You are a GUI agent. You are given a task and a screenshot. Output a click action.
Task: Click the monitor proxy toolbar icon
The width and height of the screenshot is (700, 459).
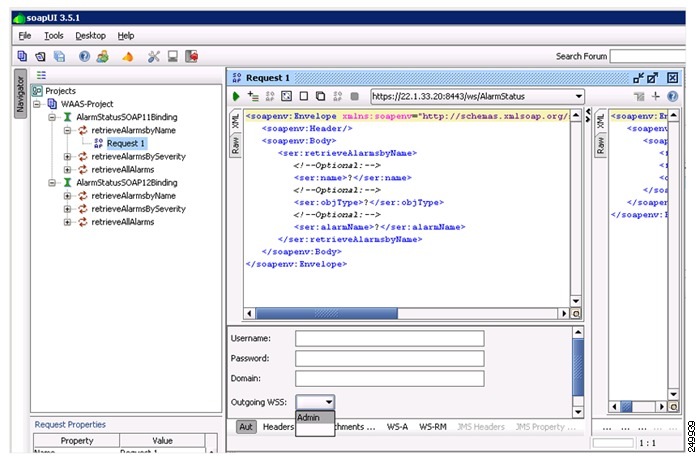(x=173, y=56)
